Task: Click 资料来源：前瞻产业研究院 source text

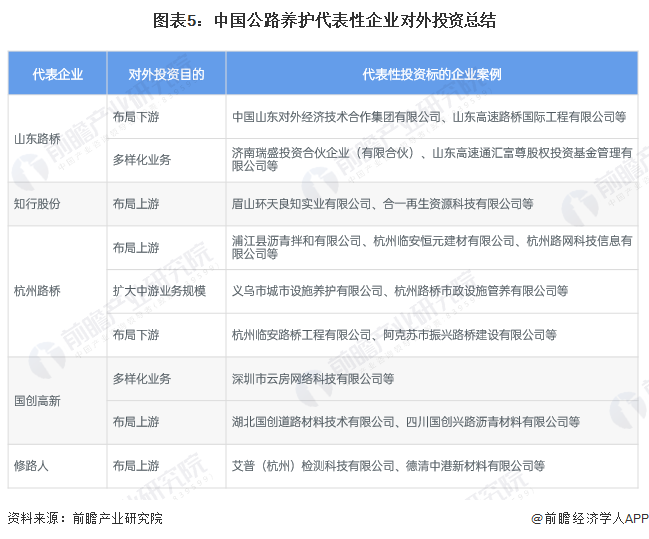Action: tap(85, 519)
